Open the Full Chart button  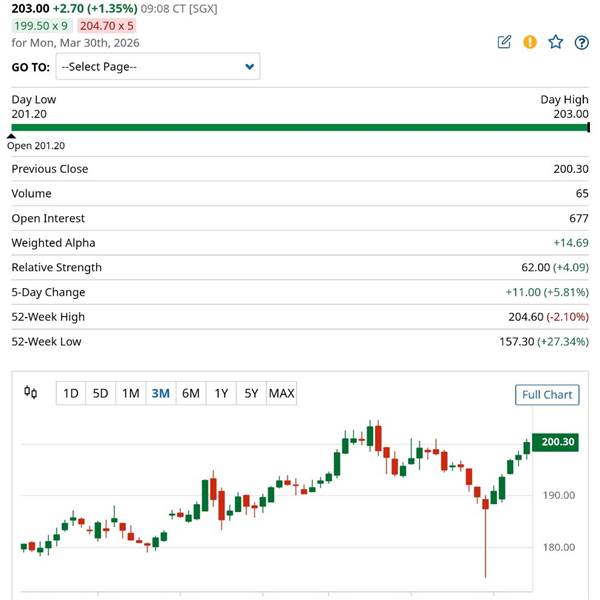547,395
